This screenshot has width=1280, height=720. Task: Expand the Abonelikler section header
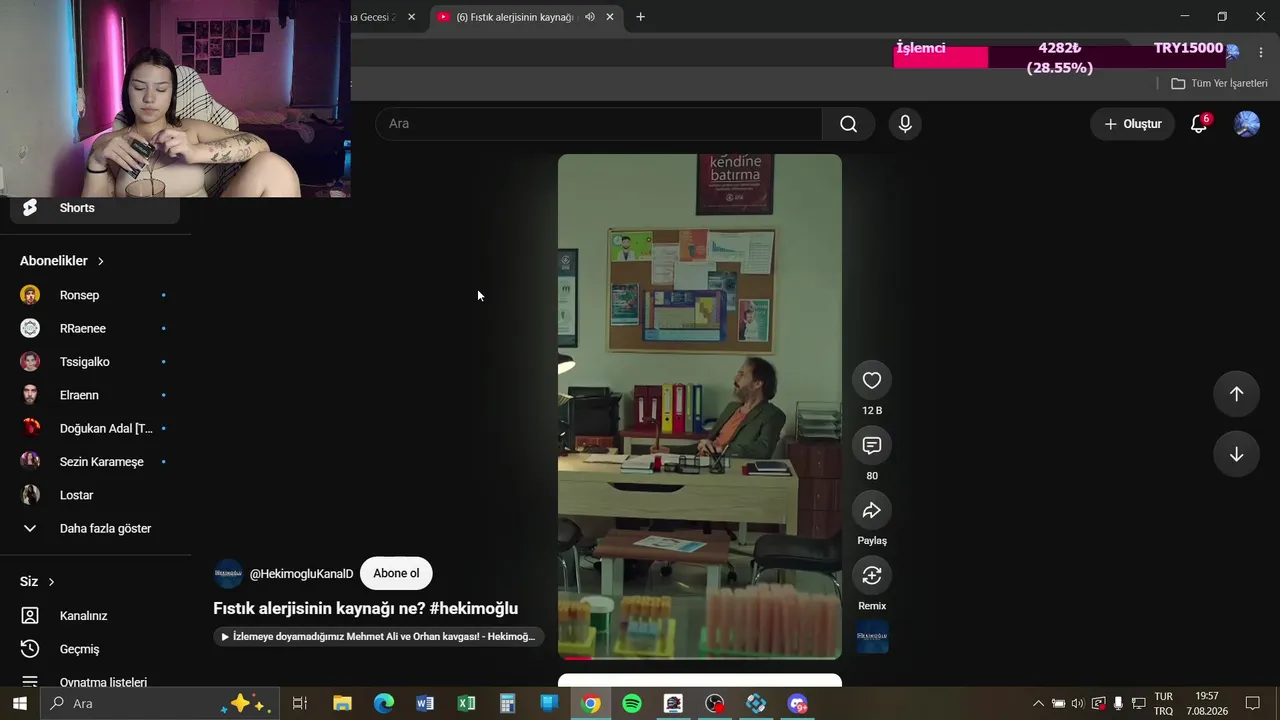point(62,261)
